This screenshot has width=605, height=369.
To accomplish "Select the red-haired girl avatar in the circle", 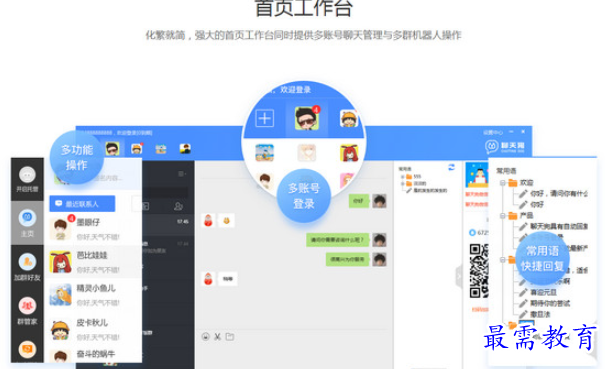I will click(x=349, y=152).
